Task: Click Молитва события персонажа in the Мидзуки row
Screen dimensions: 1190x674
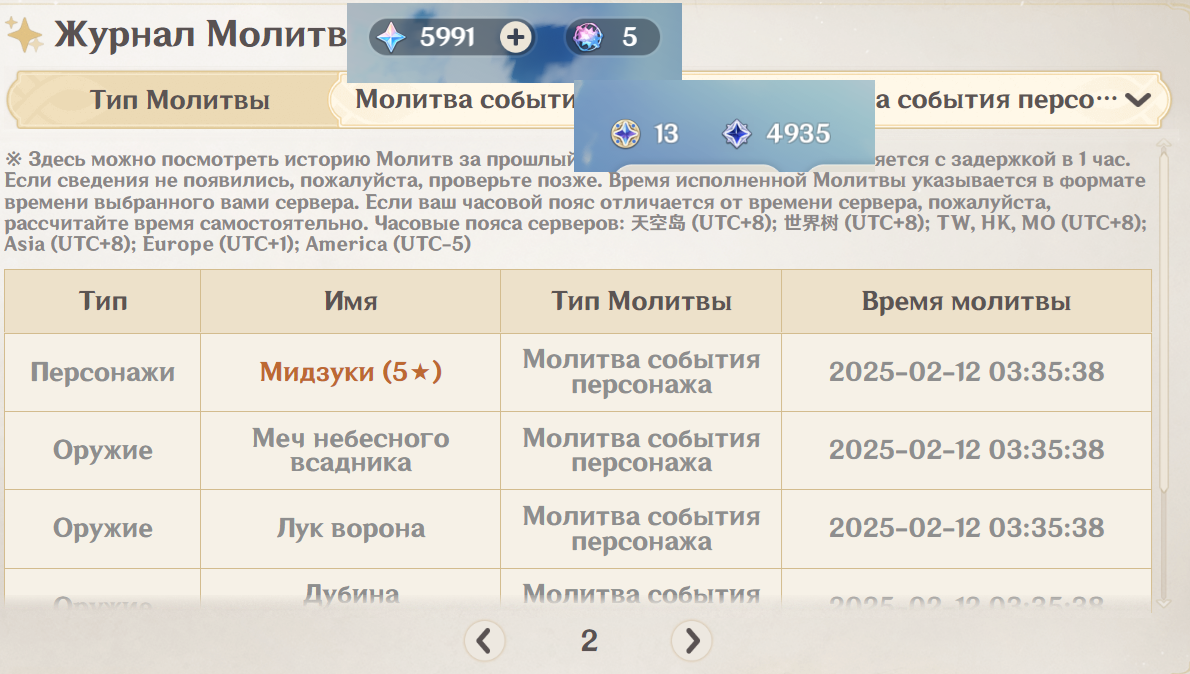Action: click(x=641, y=372)
